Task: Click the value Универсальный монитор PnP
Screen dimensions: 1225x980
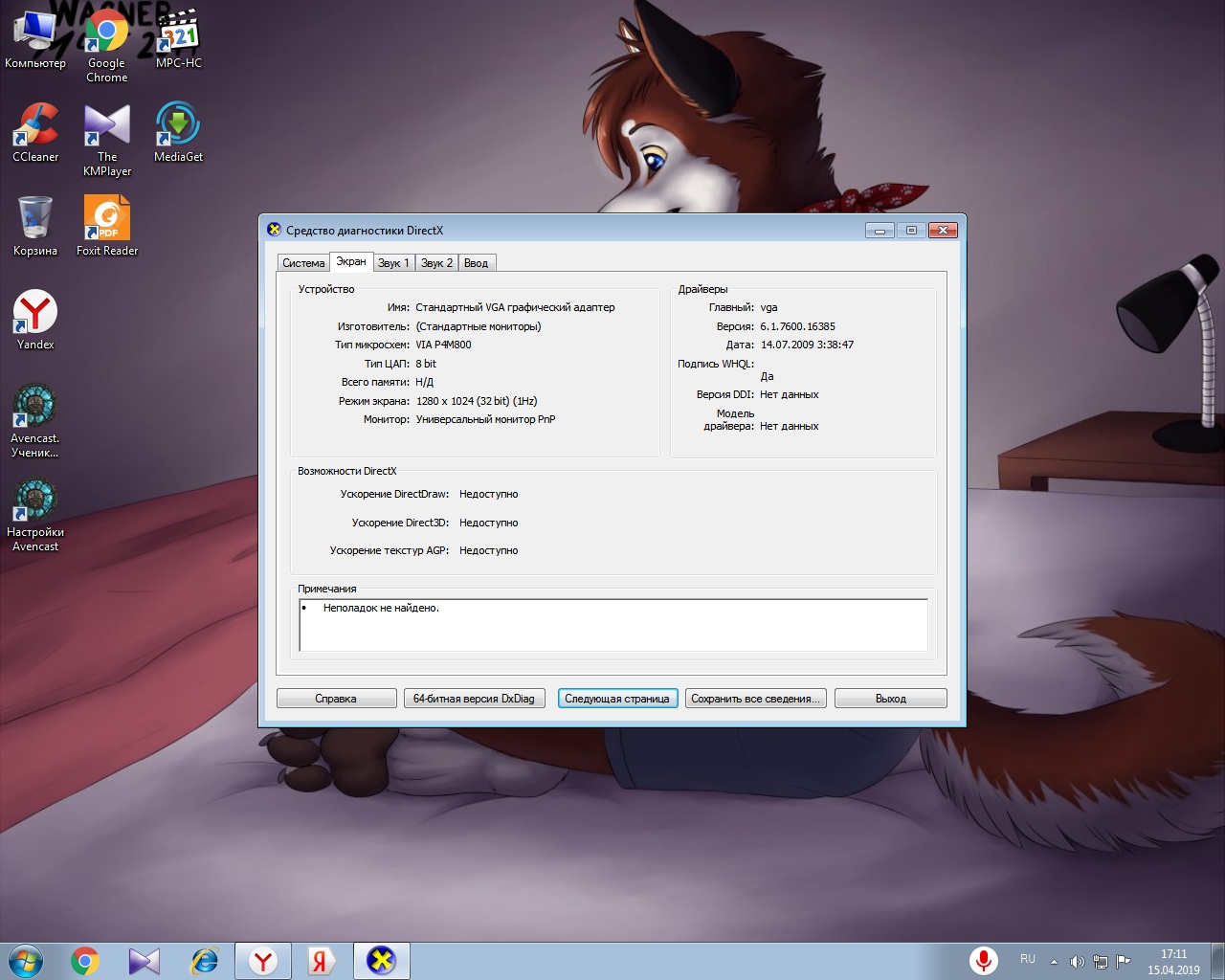Action: pyautogui.click(x=485, y=419)
